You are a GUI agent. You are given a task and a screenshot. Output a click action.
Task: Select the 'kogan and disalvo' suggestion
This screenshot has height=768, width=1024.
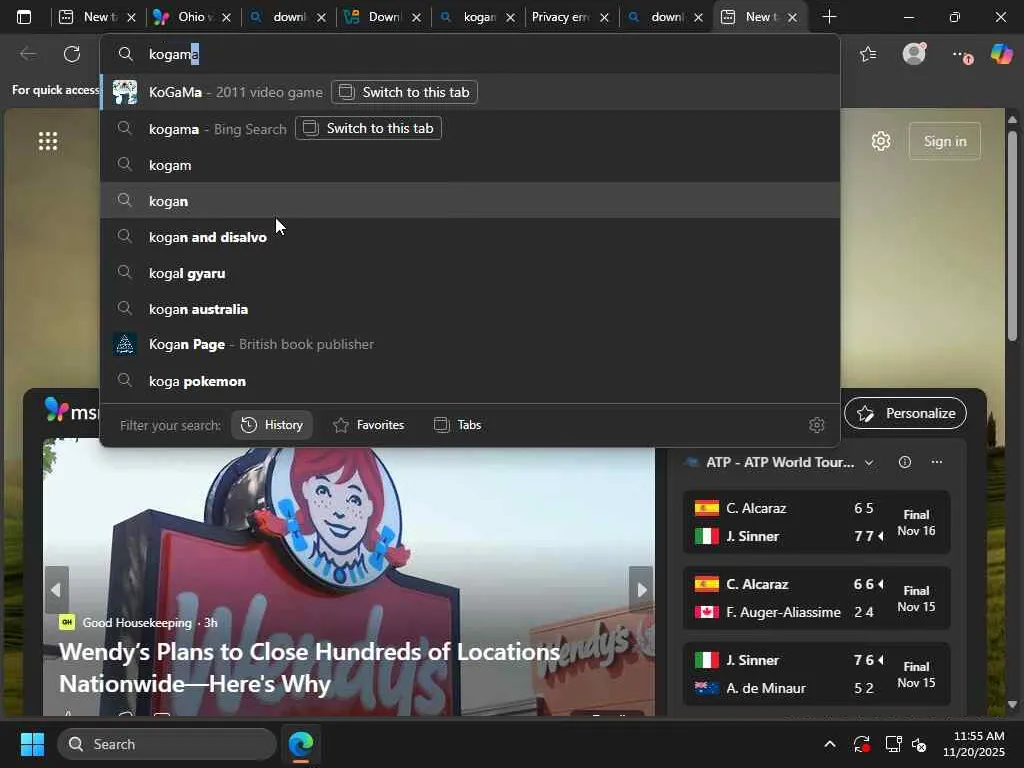tap(470, 237)
